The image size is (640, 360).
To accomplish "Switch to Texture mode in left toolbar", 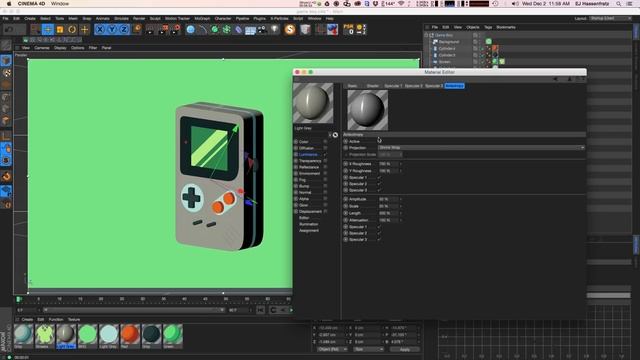I will 6,73.
